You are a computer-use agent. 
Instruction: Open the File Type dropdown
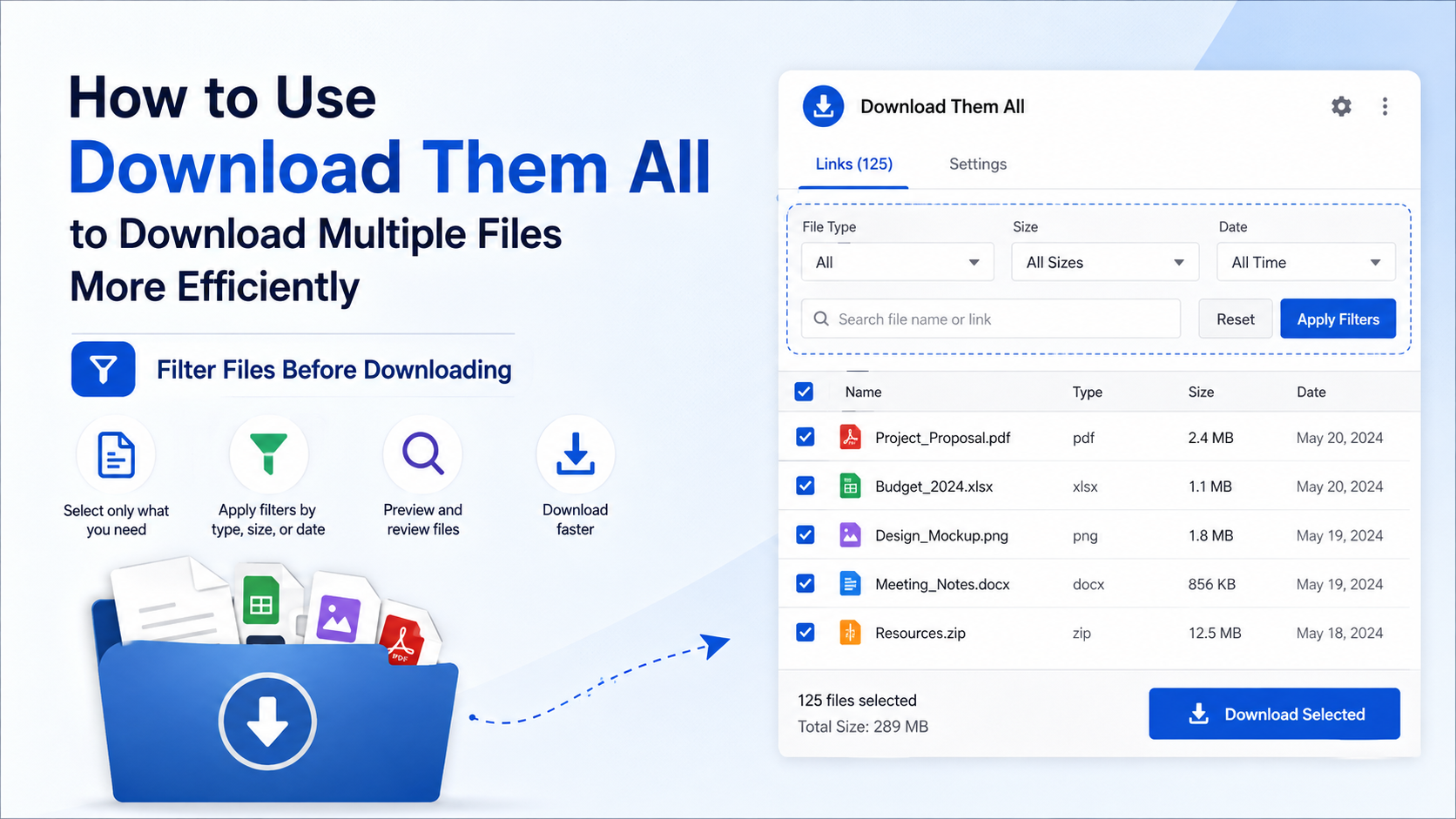tap(898, 262)
